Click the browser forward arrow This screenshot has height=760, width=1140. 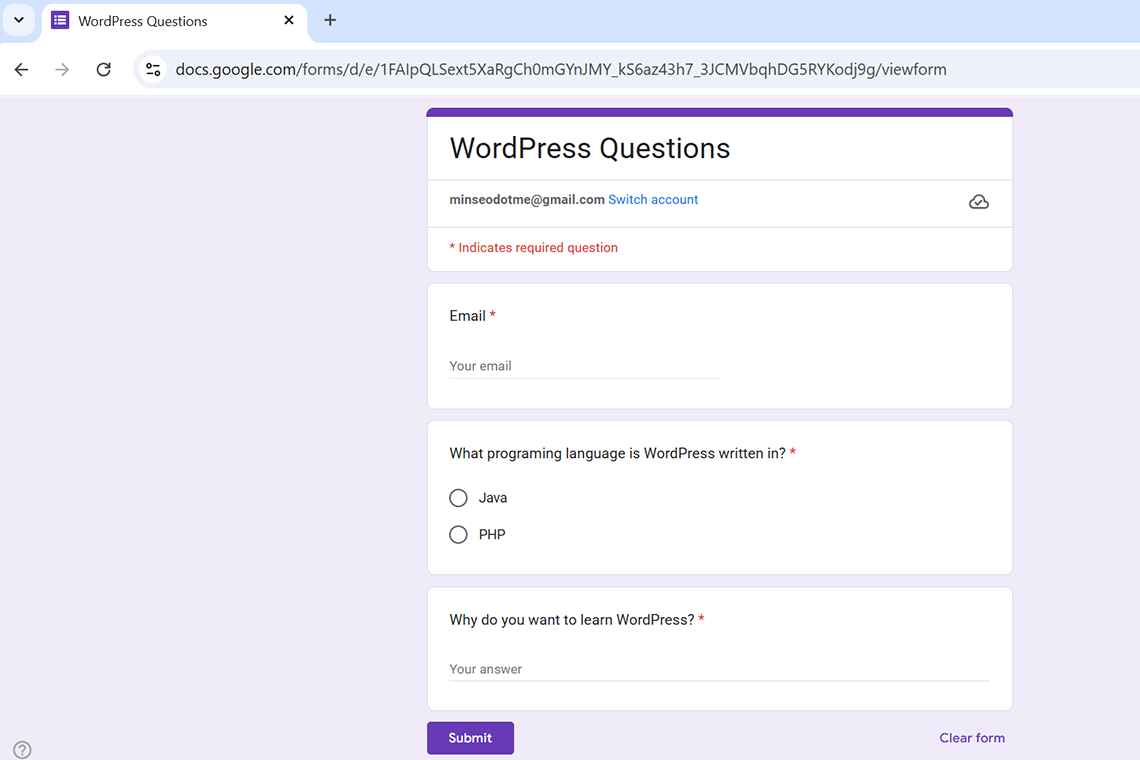(x=62, y=70)
